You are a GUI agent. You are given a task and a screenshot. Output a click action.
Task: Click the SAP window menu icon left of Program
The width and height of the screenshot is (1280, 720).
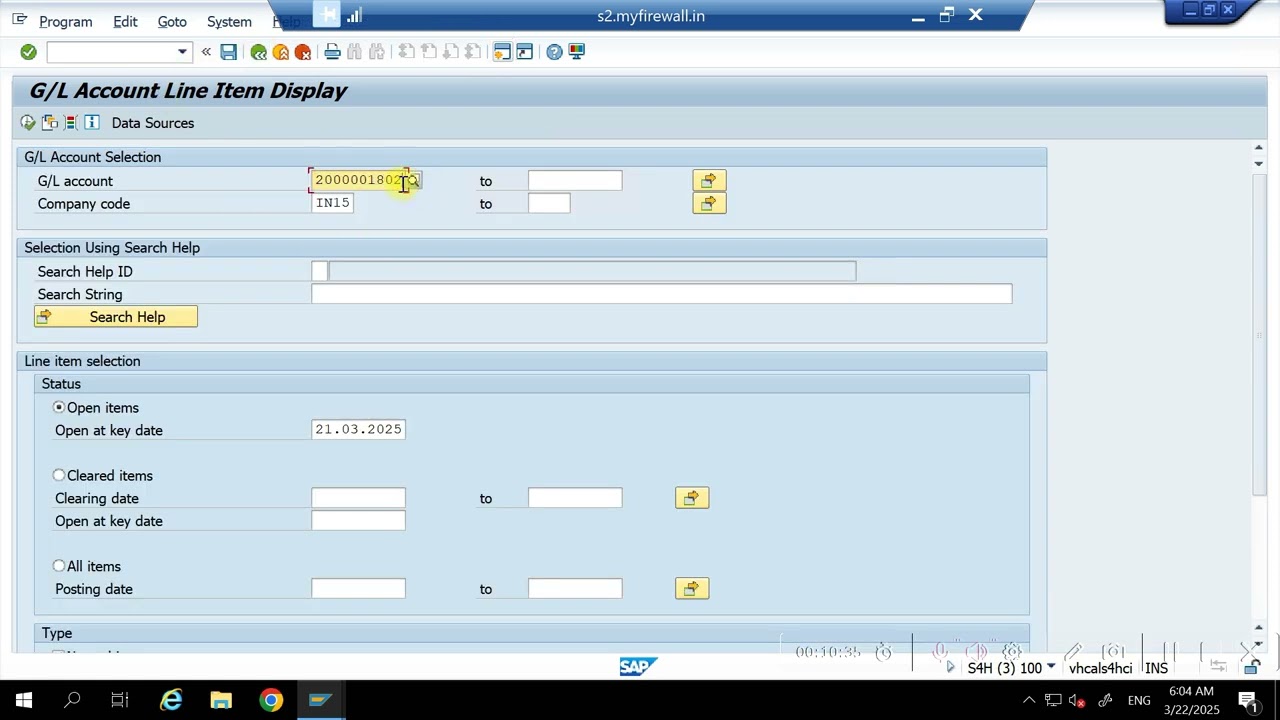point(19,20)
